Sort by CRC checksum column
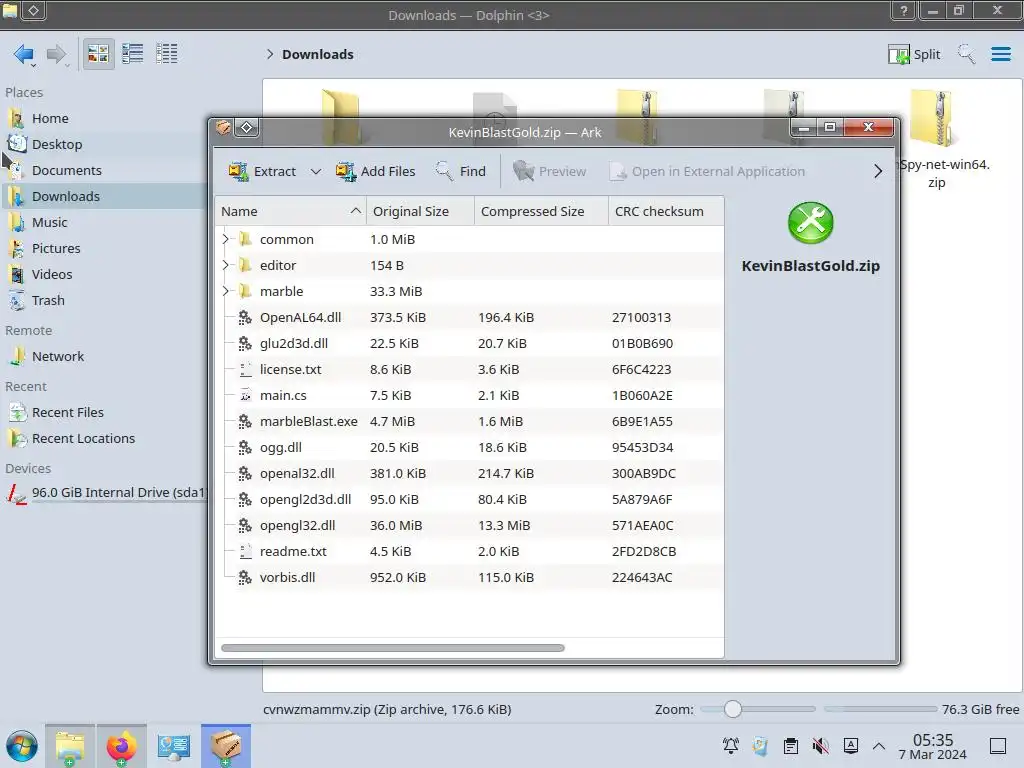This screenshot has height=768, width=1024. coord(665,211)
